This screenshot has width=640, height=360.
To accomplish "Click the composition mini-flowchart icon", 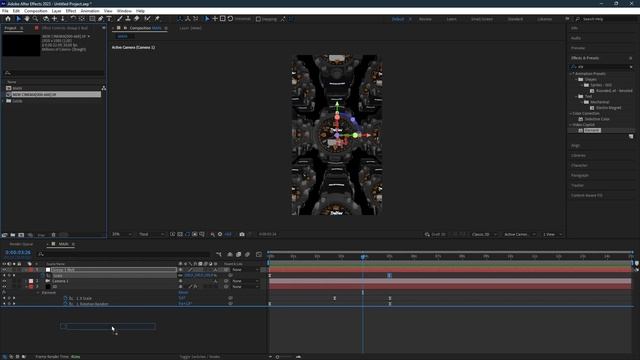I will (x=219, y=254).
